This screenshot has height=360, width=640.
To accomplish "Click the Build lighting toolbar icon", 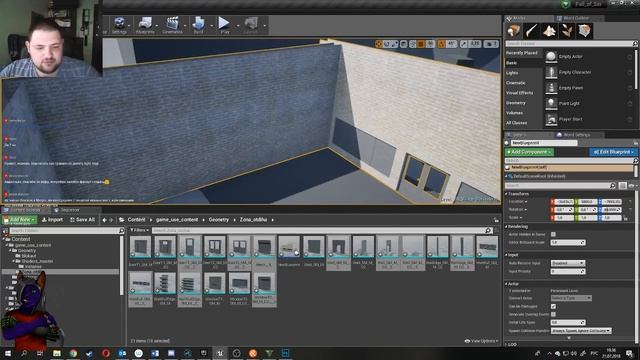I will click(x=198, y=24).
